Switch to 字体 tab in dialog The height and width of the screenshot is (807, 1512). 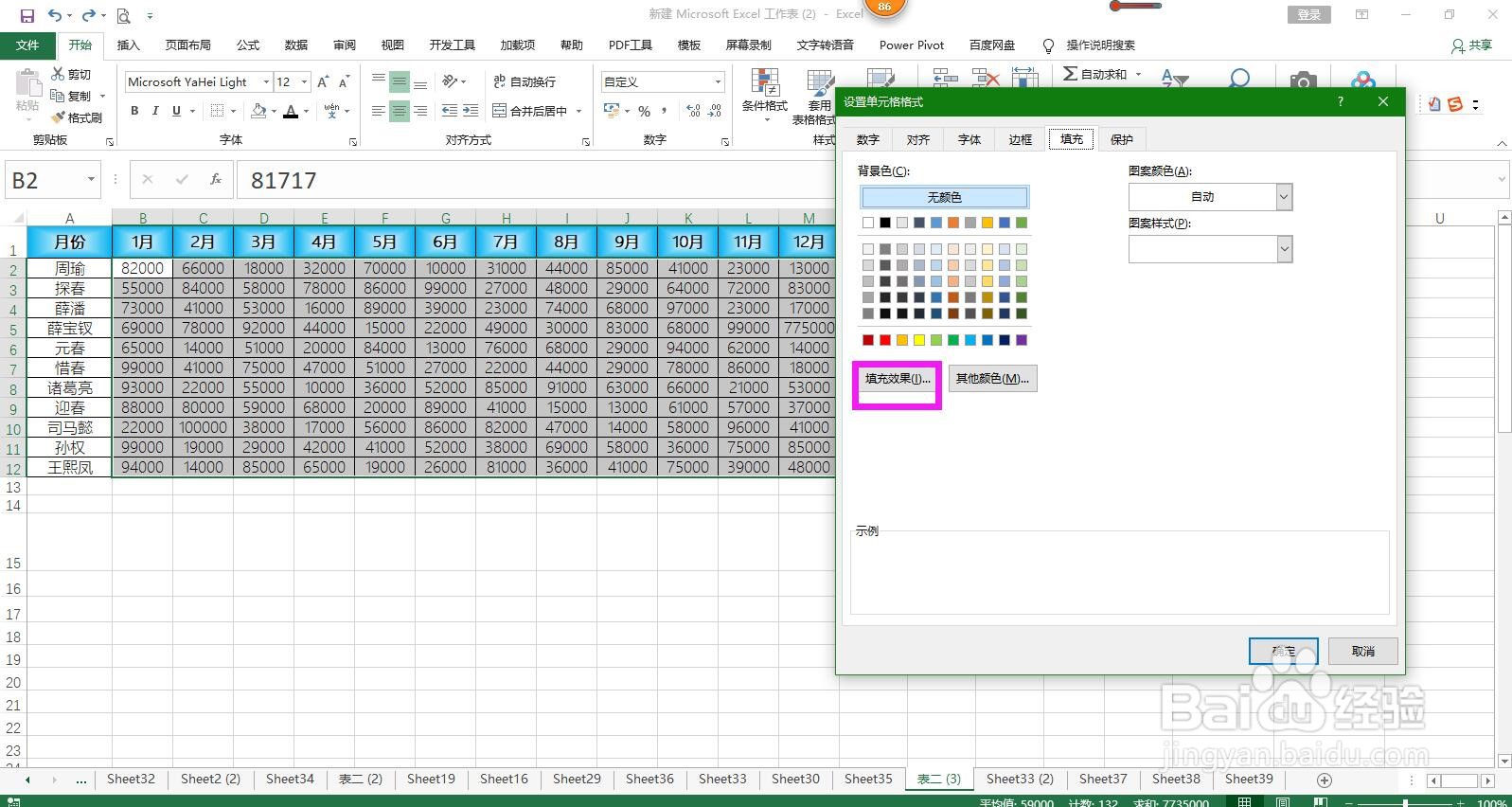point(969,139)
